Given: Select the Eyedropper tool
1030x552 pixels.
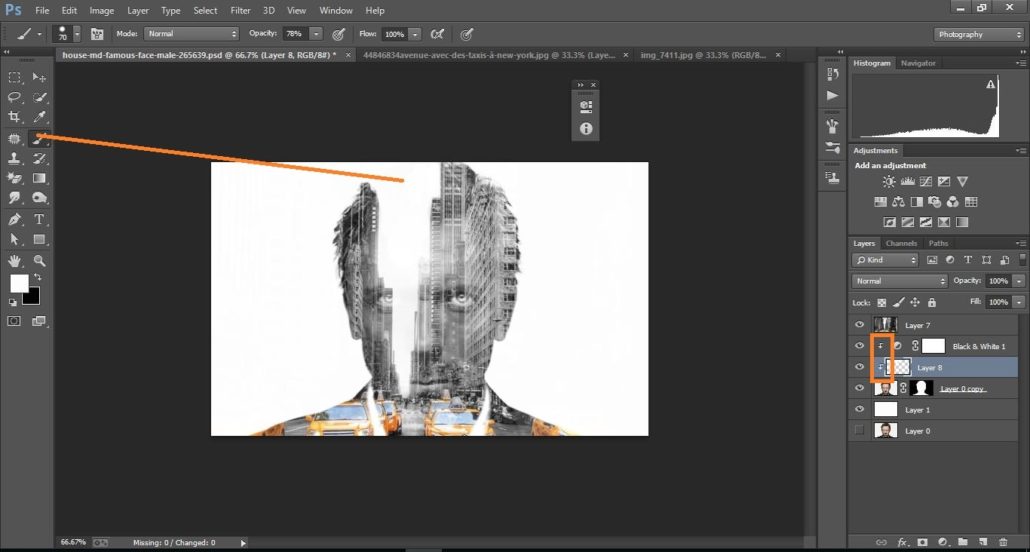Looking at the screenshot, I should click(39, 117).
